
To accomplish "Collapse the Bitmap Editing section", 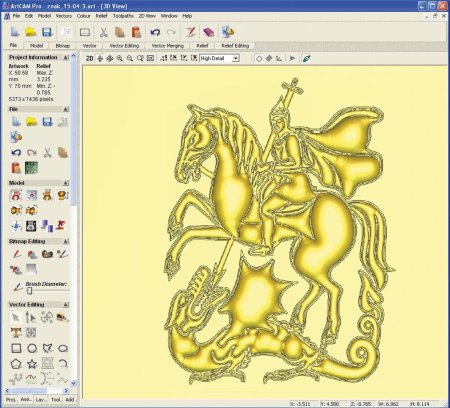I will [x=66, y=241].
